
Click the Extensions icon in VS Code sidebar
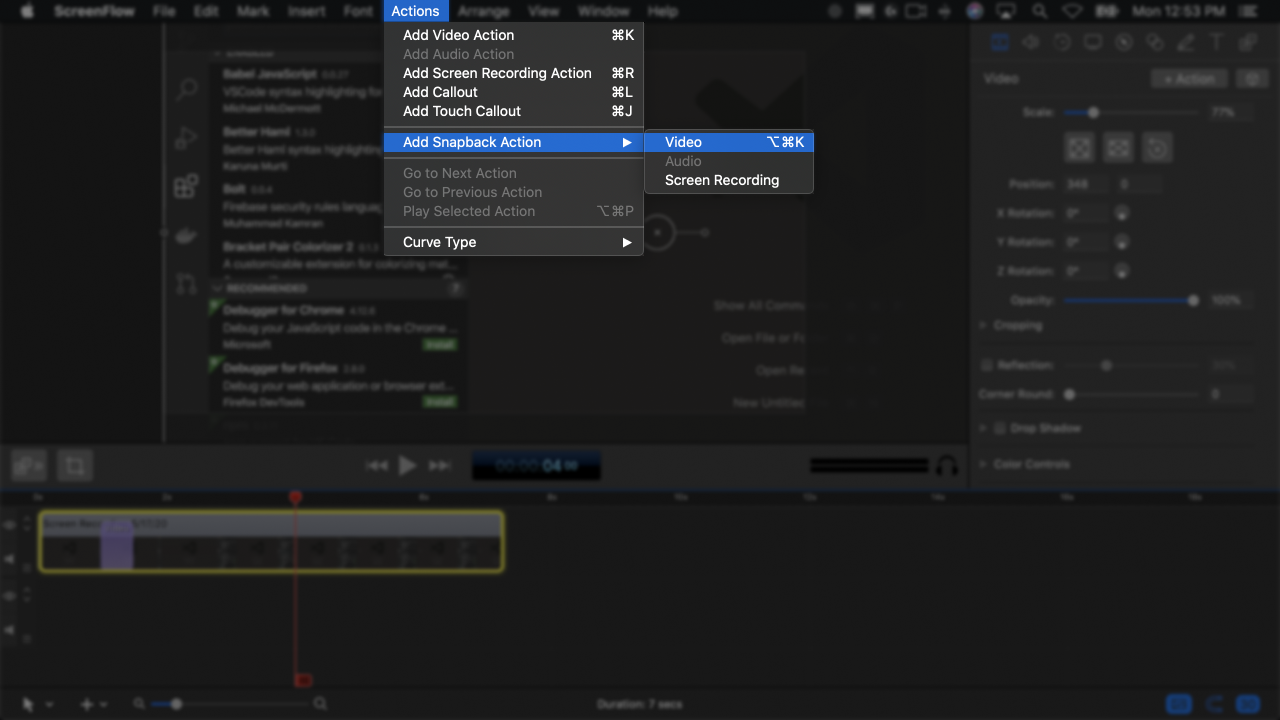(x=187, y=187)
